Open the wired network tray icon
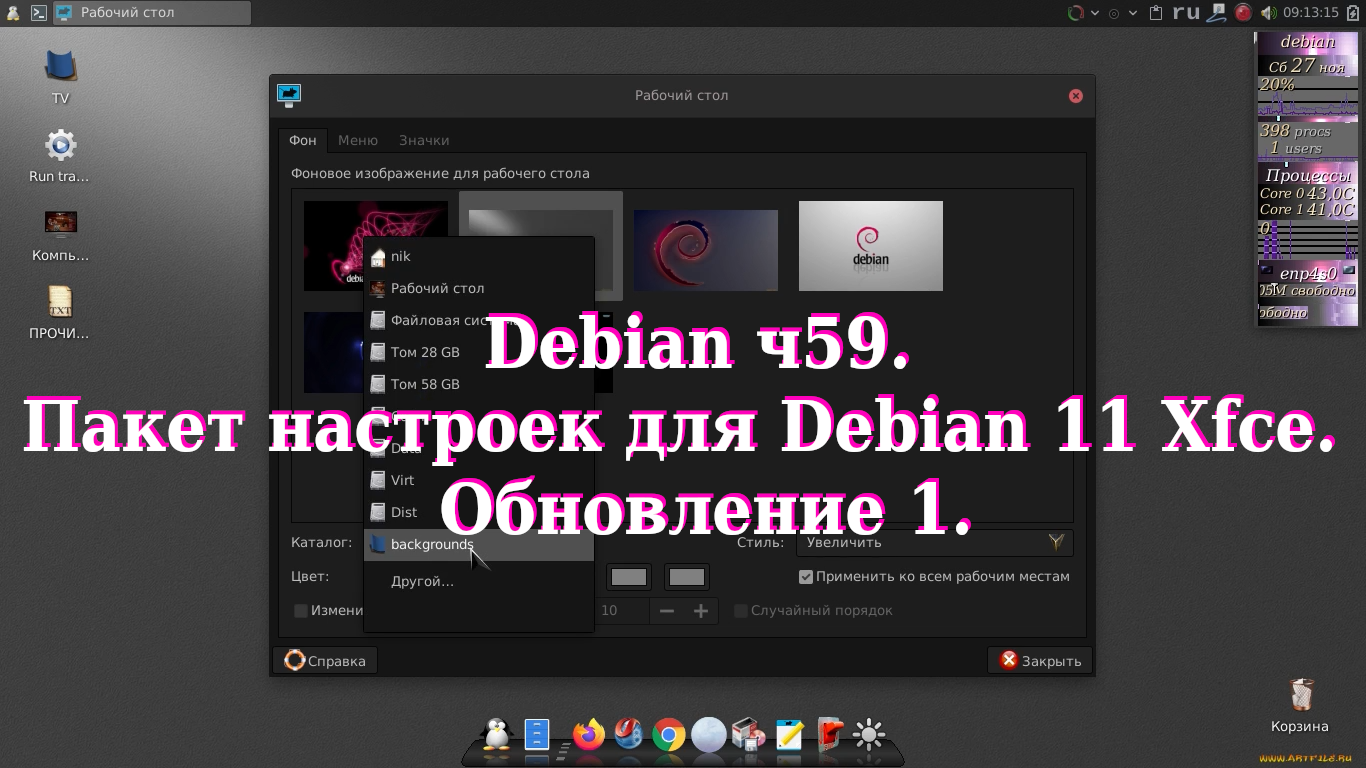The image size is (1366, 768). 1216,13
